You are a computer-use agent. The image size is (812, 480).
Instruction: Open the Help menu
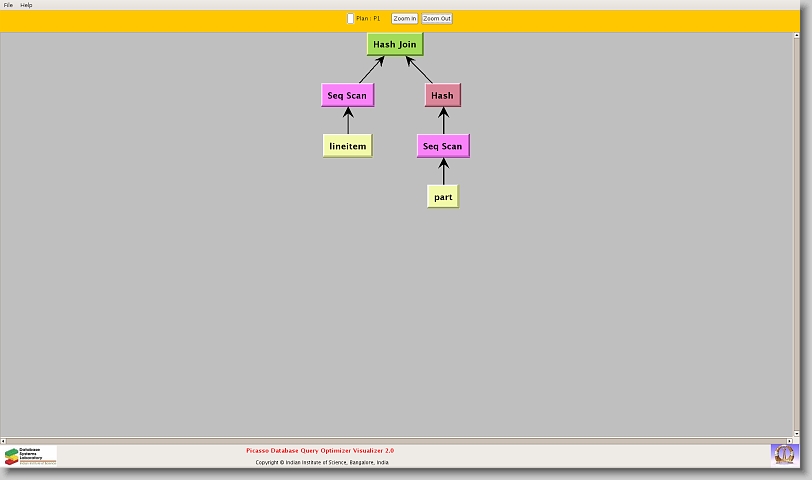pyautogui.click(x=27, y=5)
